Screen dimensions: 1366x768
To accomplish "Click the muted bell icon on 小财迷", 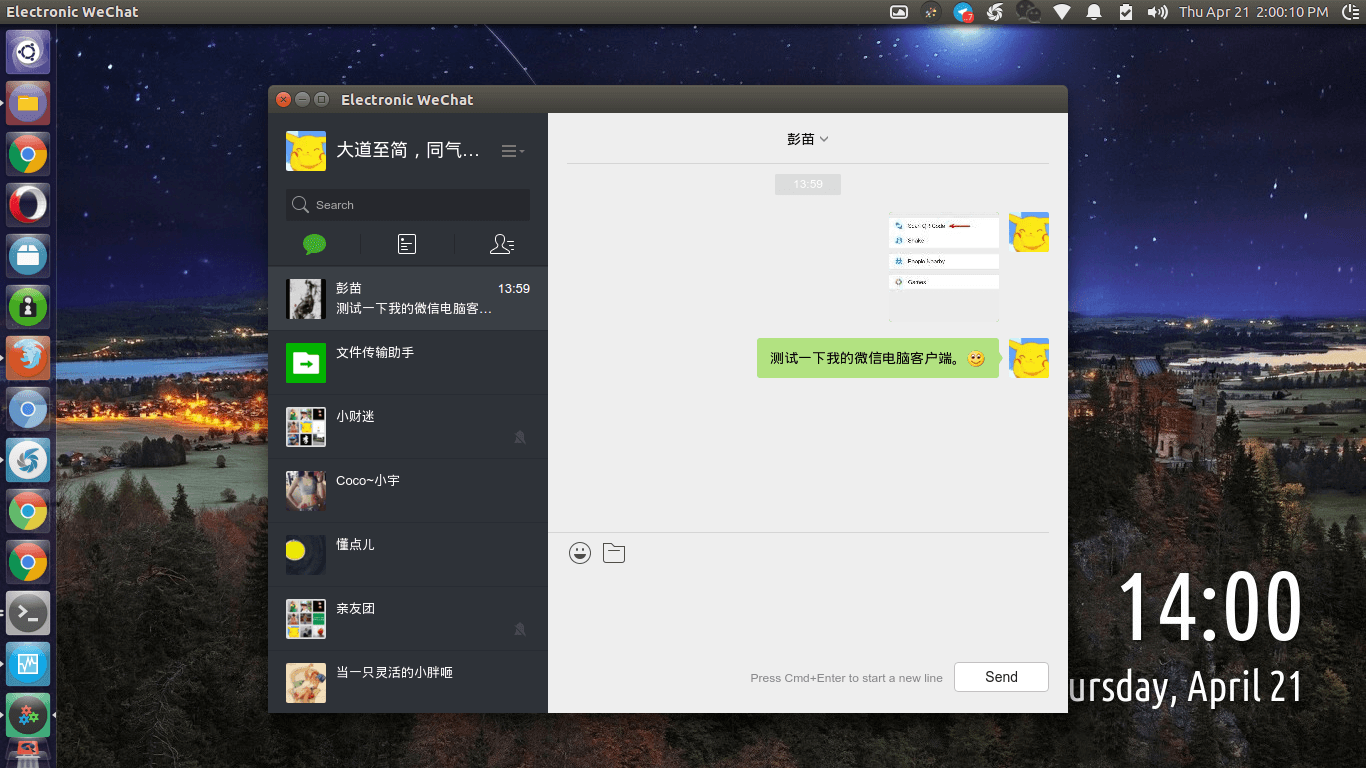I will [520, 437].
